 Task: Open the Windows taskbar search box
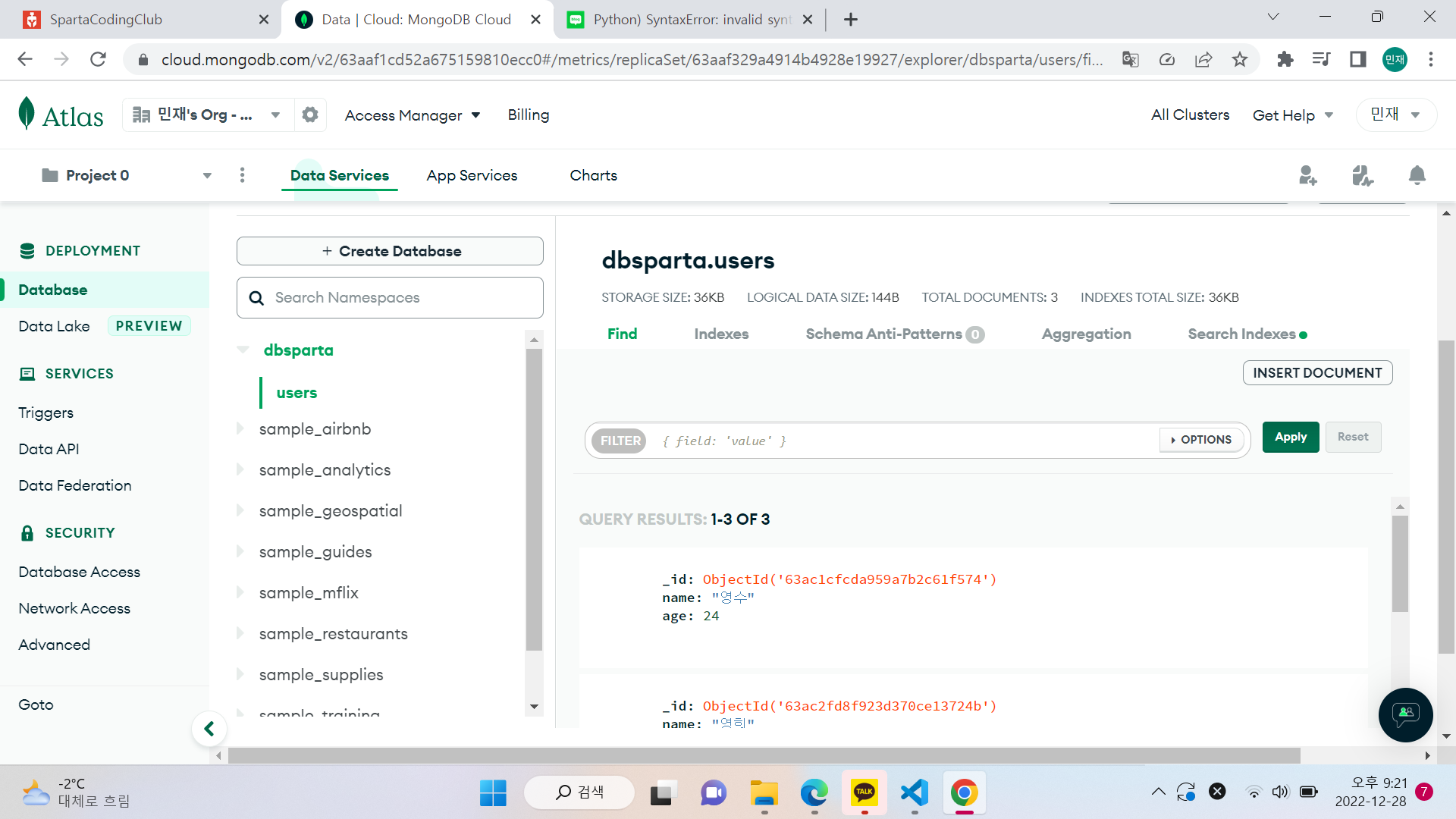[579, 792]
